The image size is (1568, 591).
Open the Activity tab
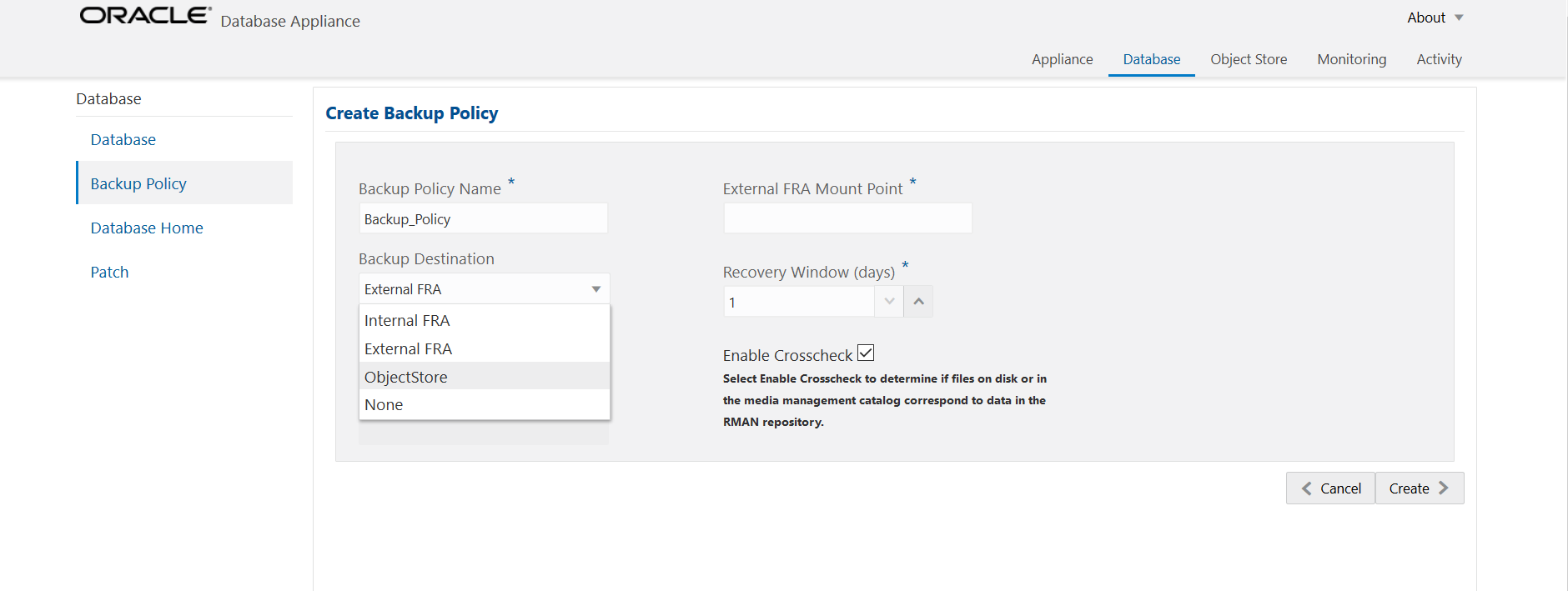1439,59
